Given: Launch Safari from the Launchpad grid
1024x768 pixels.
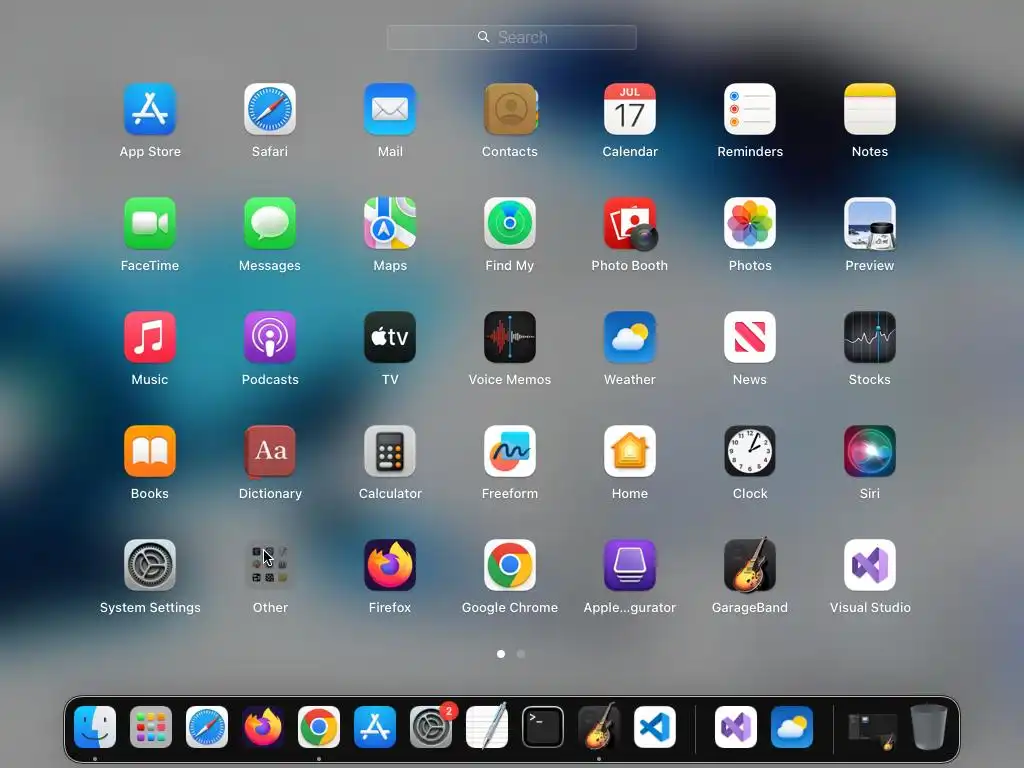Looking at the screenshot, I should coord(270,109).
